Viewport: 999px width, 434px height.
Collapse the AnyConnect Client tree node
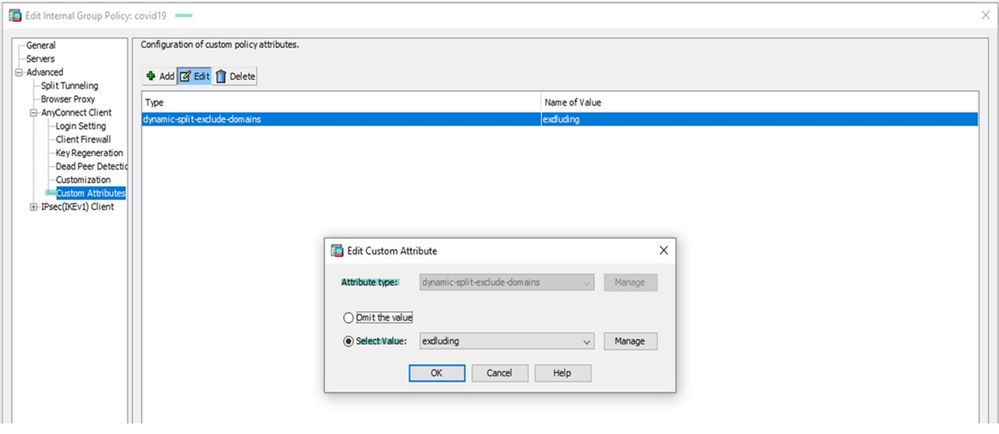(x=34, y=113)
